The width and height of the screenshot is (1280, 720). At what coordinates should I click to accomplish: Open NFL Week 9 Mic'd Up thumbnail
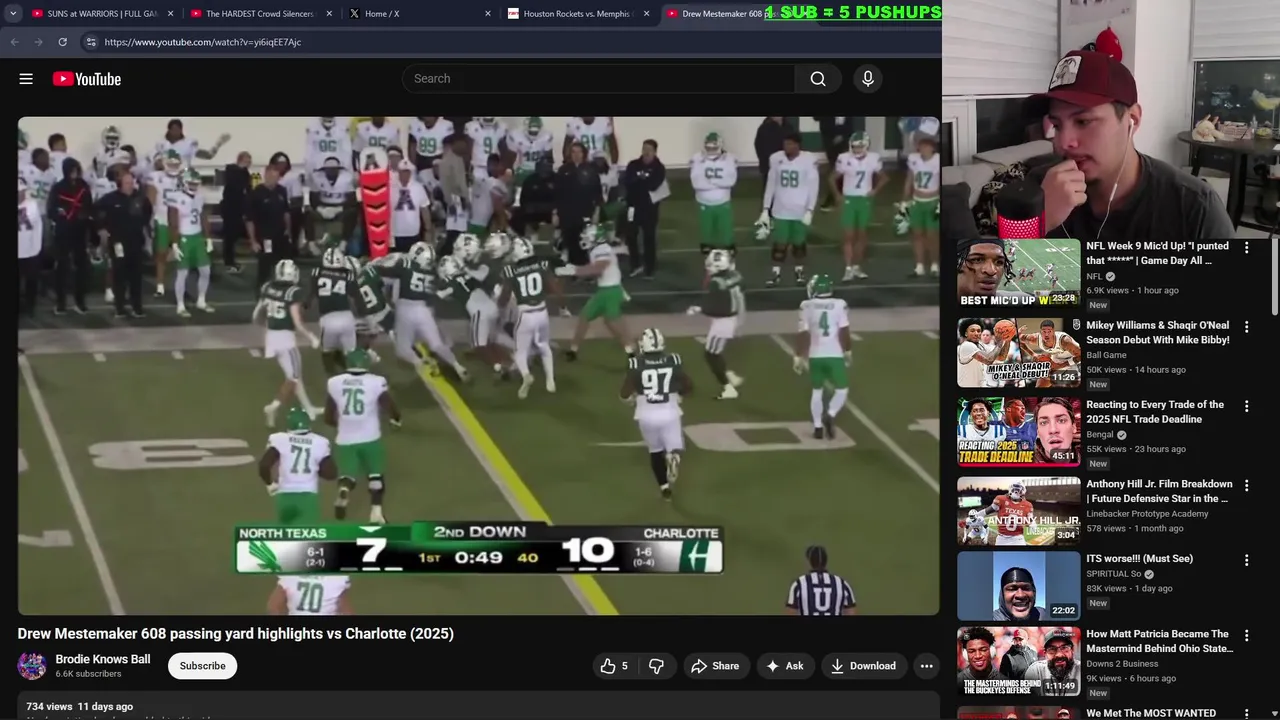point(1018,273)
